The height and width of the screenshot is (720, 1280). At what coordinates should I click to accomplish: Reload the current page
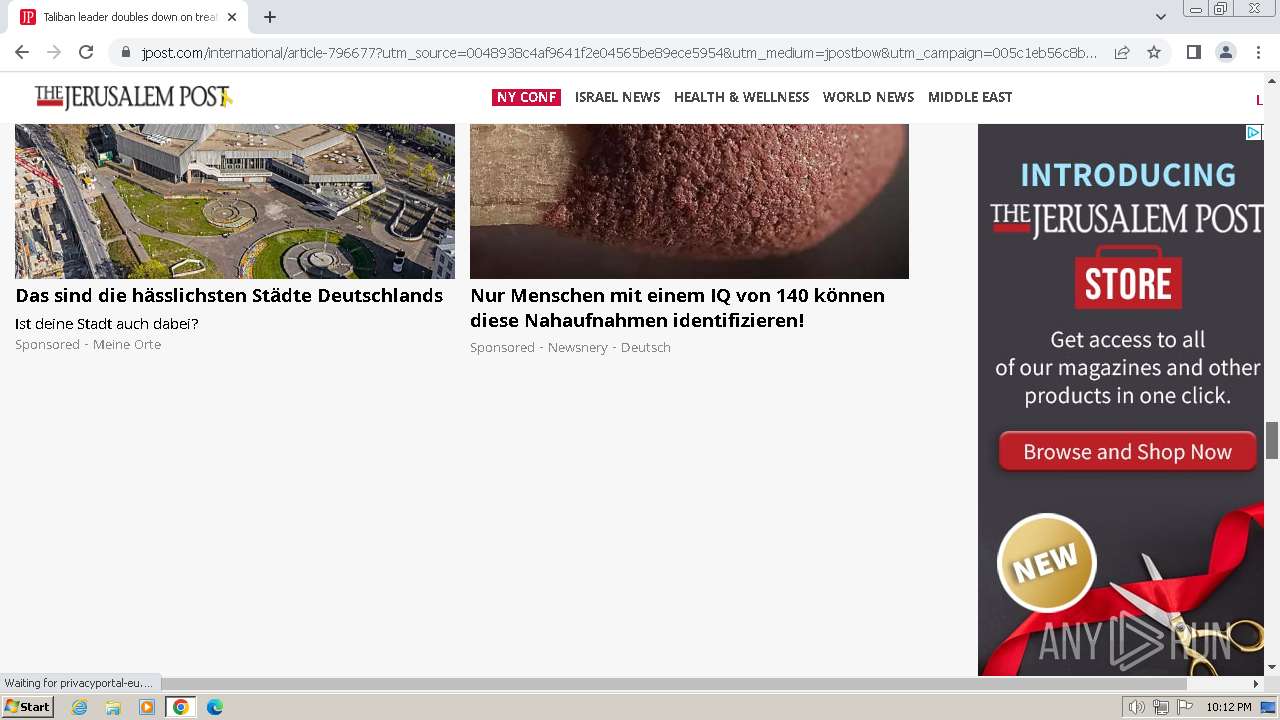click(86, 52)
